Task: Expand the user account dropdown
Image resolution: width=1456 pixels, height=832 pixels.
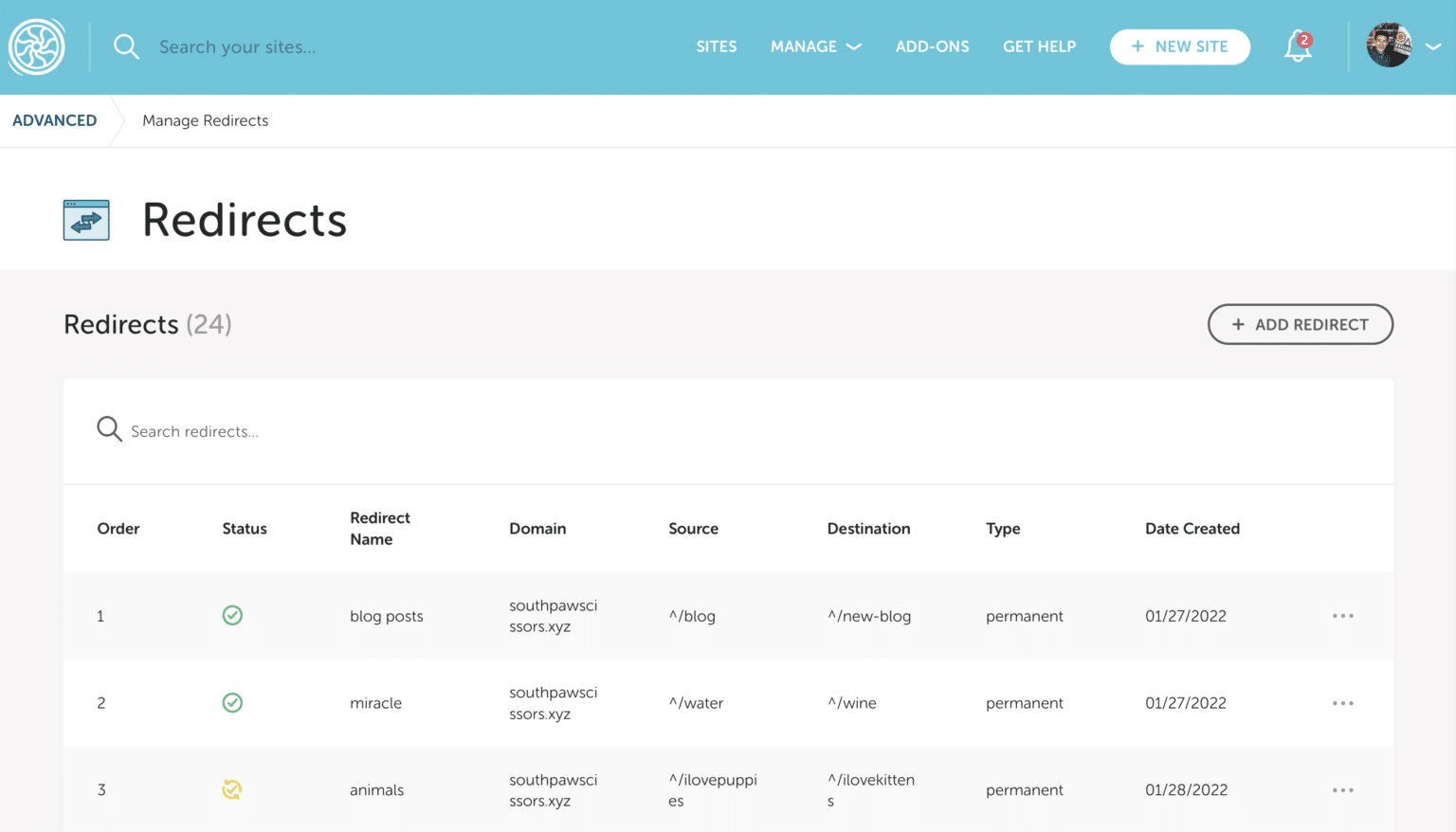Action: coord(1433,46)
